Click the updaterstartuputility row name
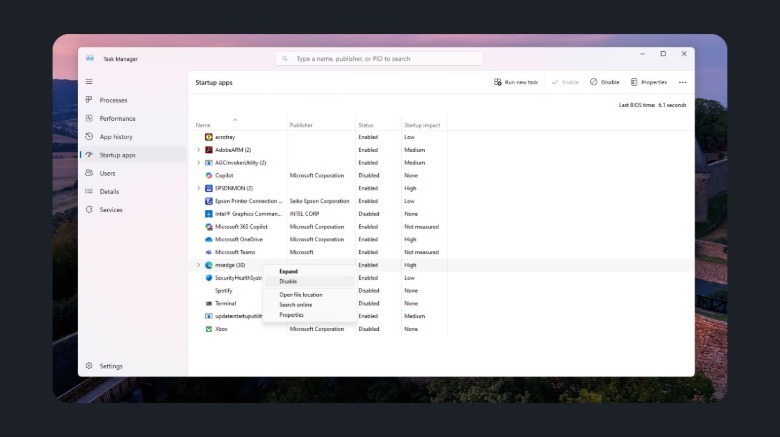The width and height of the screenshot is (780, 437). [x=238, y=316]
